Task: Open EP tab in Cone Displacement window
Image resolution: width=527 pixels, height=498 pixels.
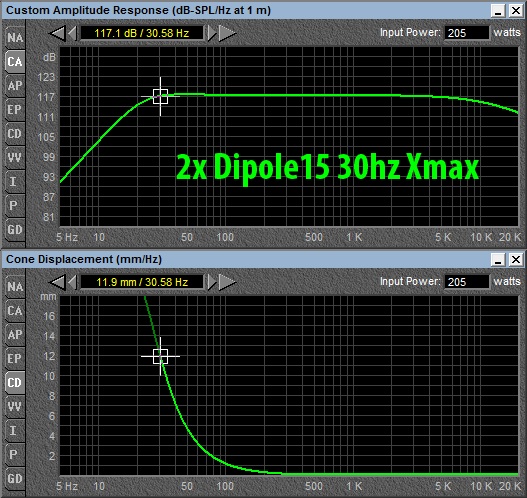Action: (x=15, y=359)
